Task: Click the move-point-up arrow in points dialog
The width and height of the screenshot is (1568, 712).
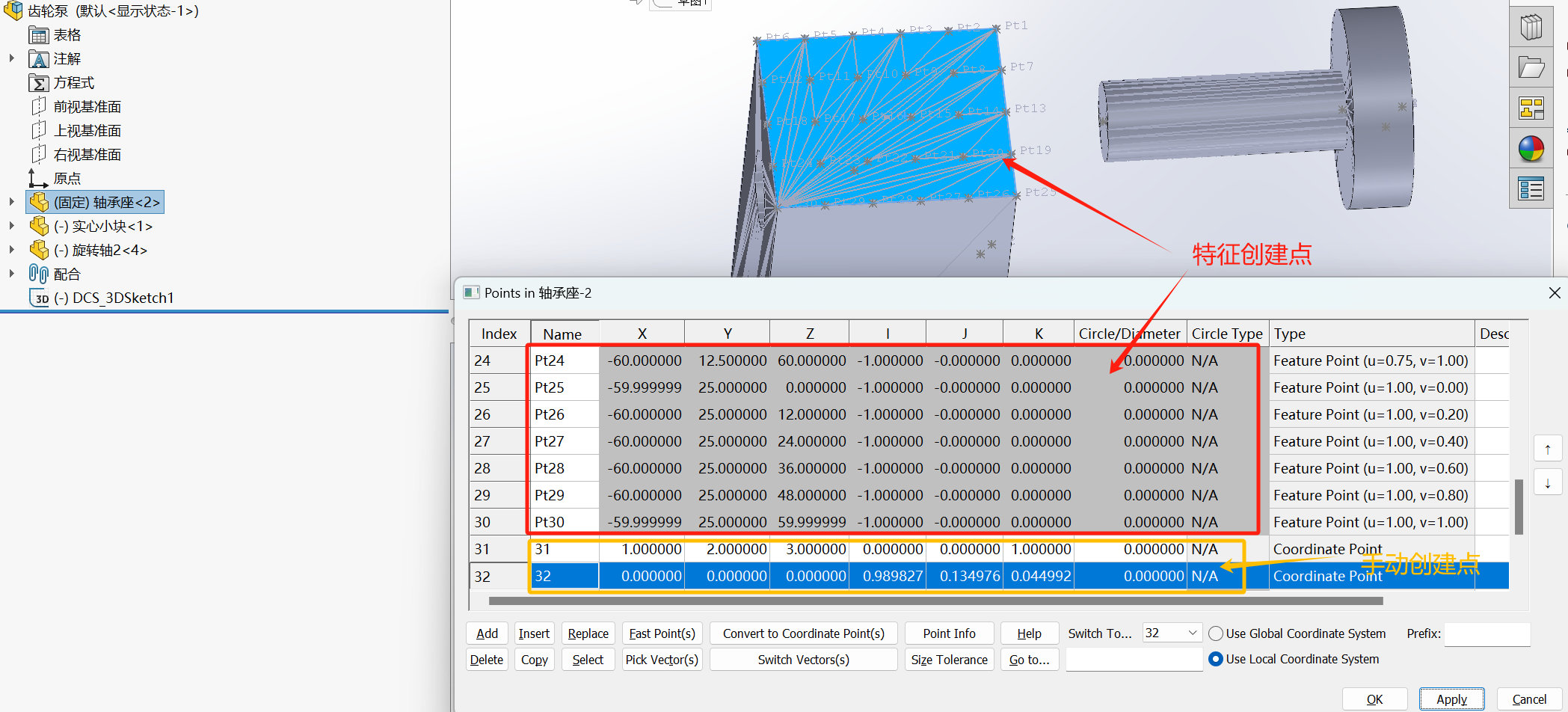Action: [1547, 448]
